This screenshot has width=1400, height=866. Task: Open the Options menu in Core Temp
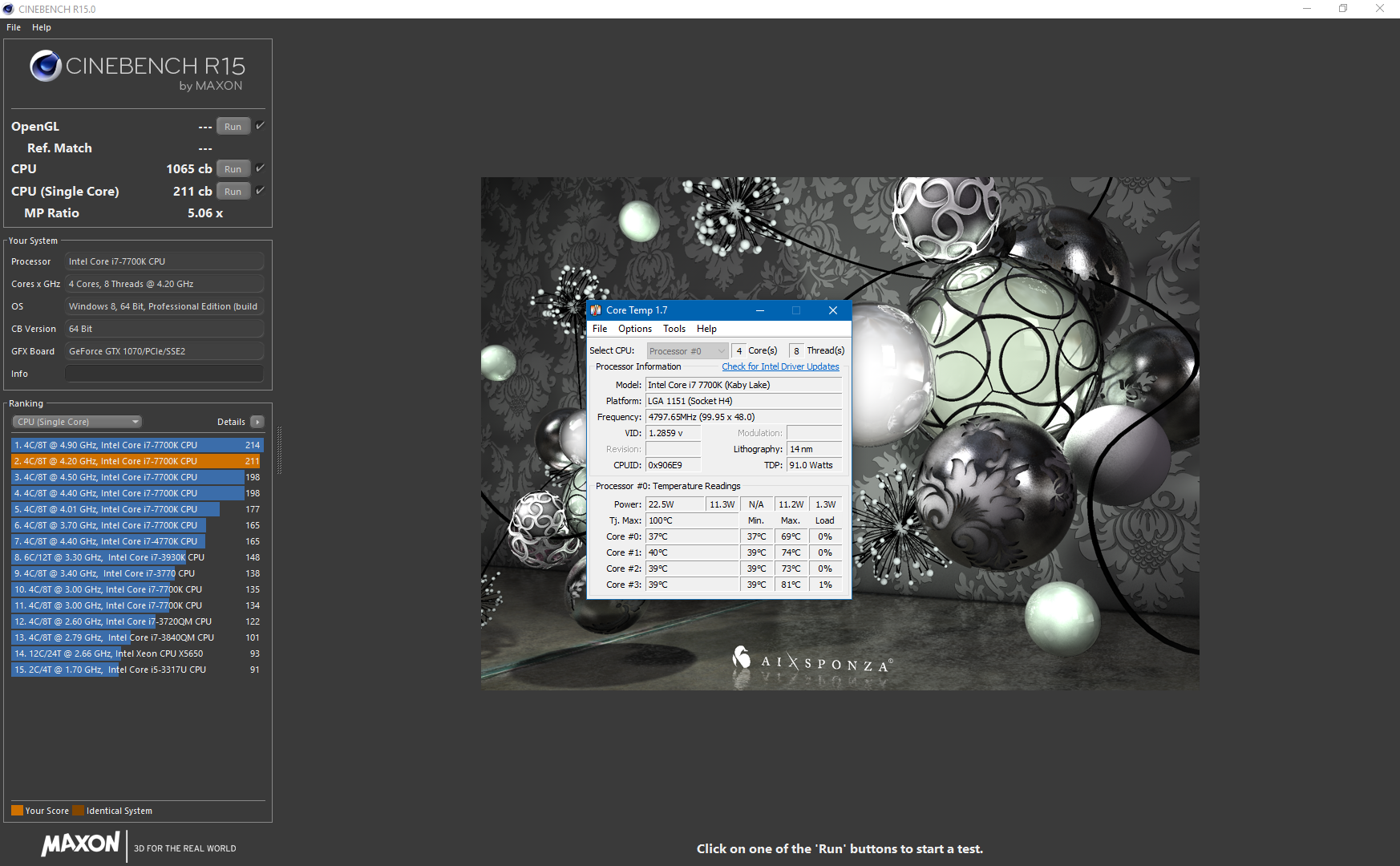pos(635,329)
